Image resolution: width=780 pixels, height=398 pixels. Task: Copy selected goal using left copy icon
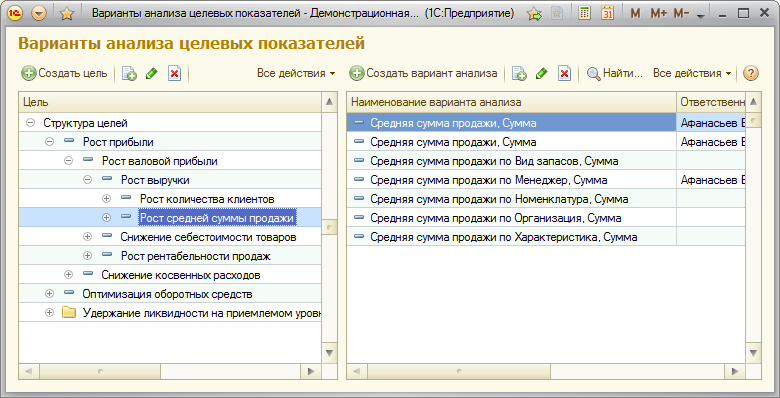pyautogui.click(x=129, y=74)
